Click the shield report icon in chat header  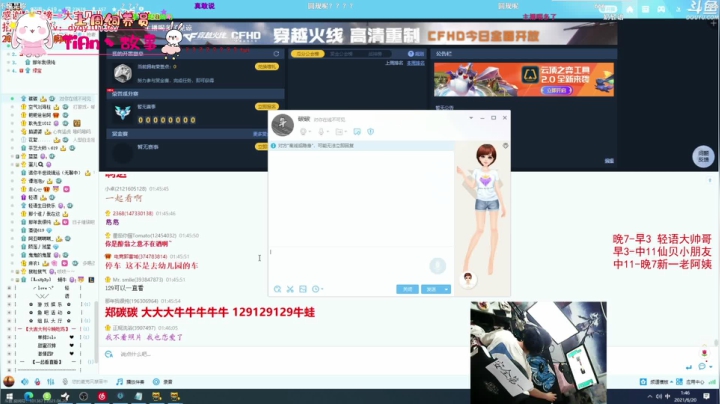tap(371, 132)
